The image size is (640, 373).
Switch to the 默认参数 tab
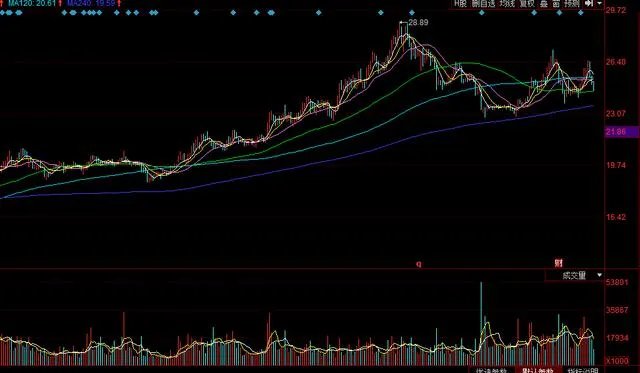538,371
